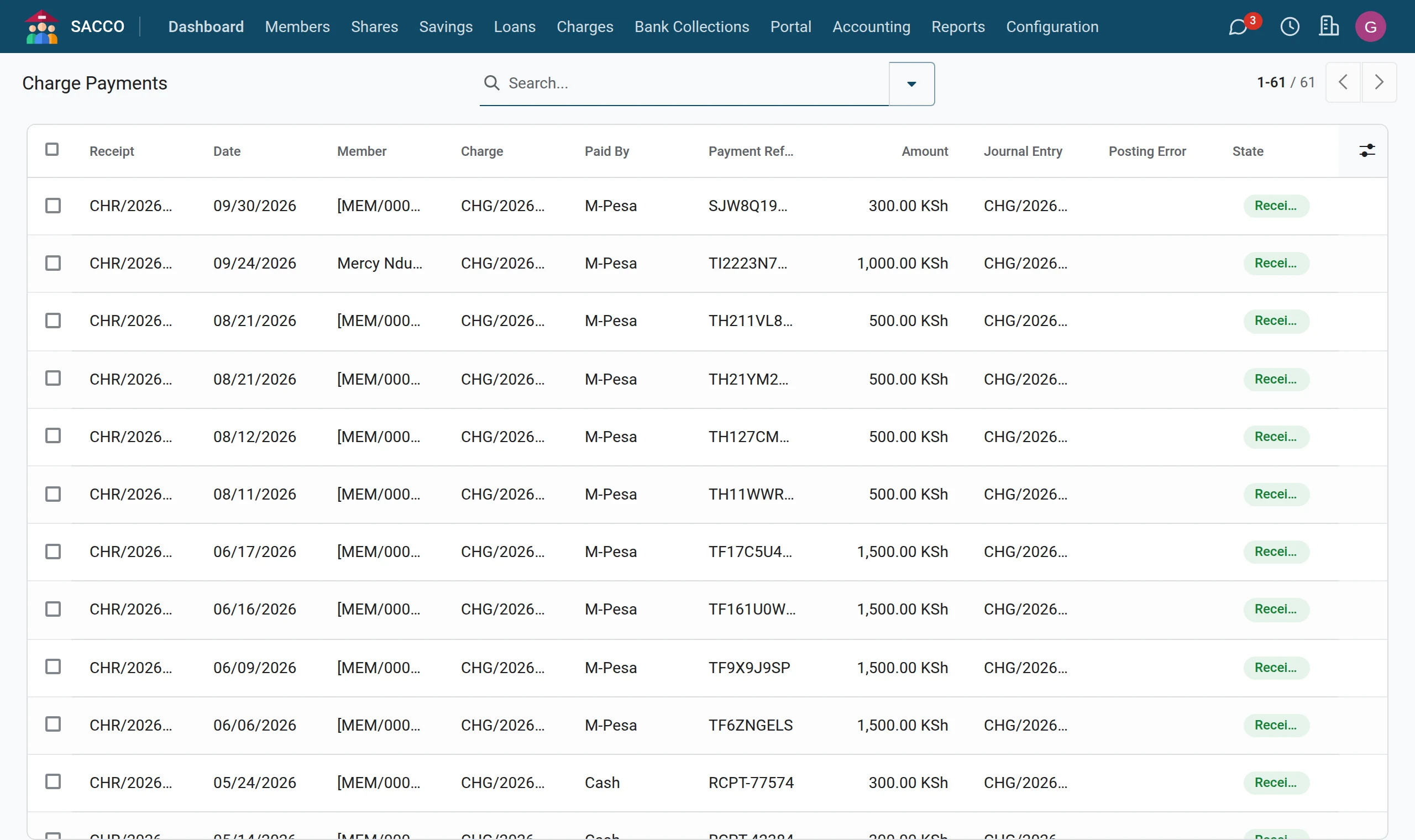Click the search magnifier icon
This screenshot has height=840, width=1415.
pyautogui.click(x=491, y=83)
